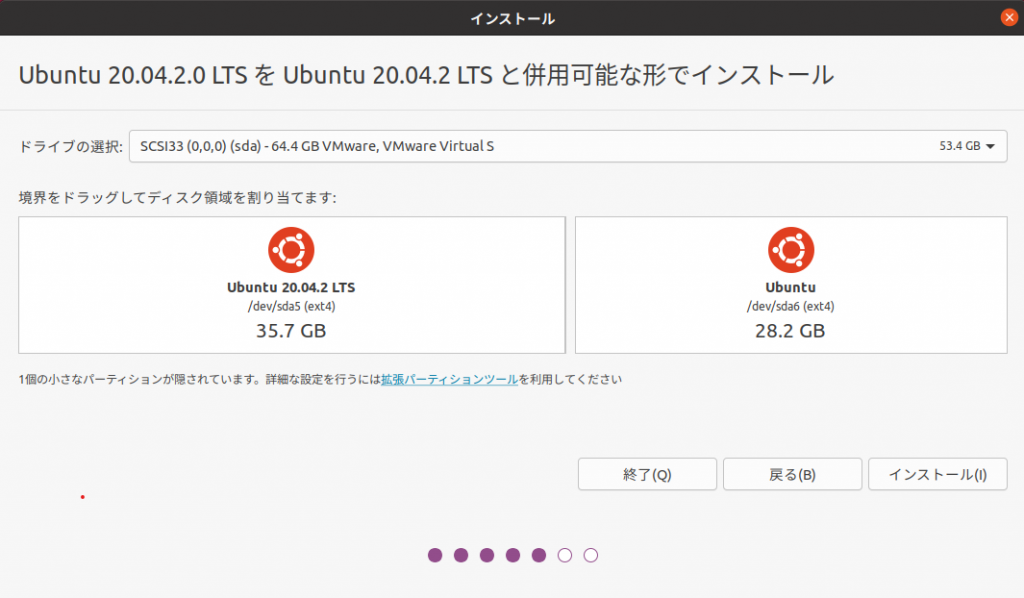Click the third filled progress dot
This screenshot has height=598, width=1024.
pyautogui.click(x=487, y=555)
